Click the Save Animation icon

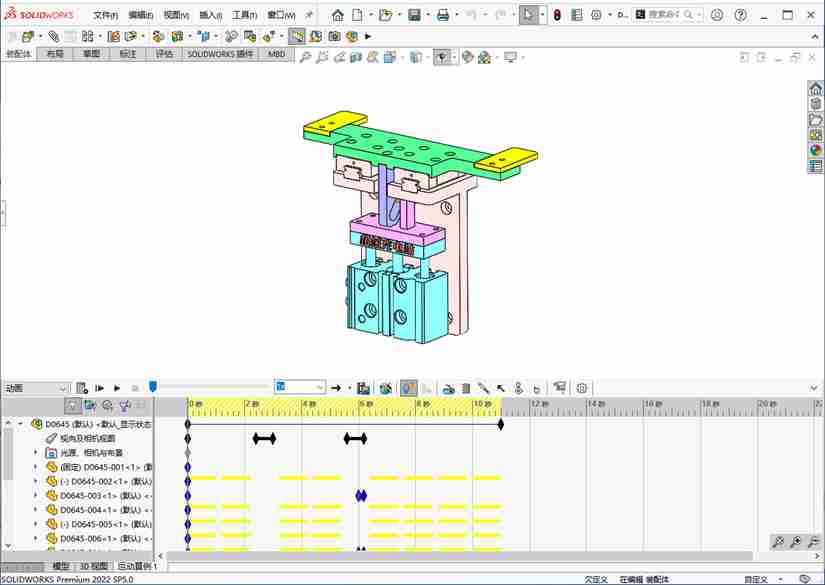point(364,388)
